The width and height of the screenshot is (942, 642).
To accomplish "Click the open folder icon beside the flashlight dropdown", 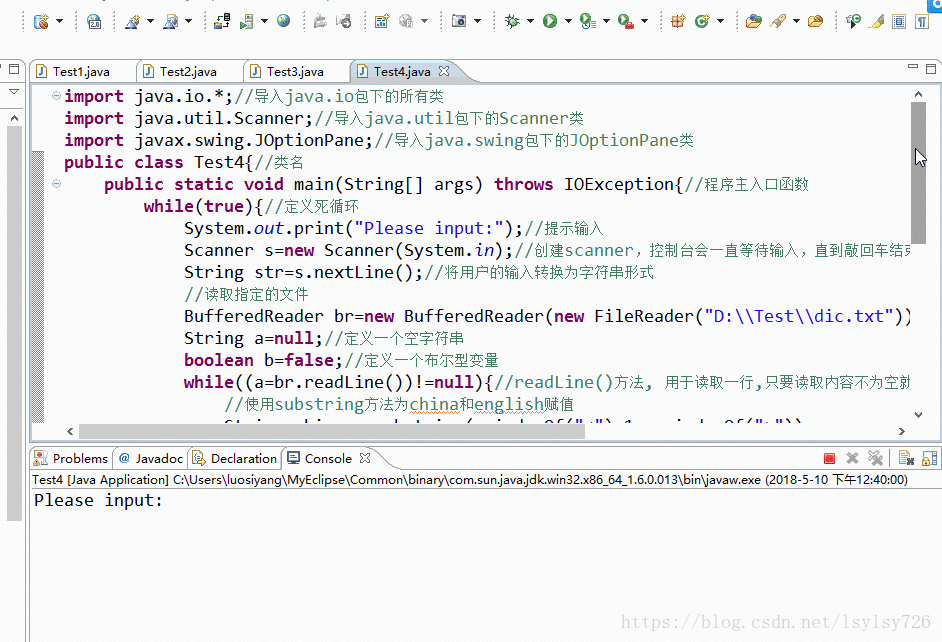I will click(x=815, y=22).
